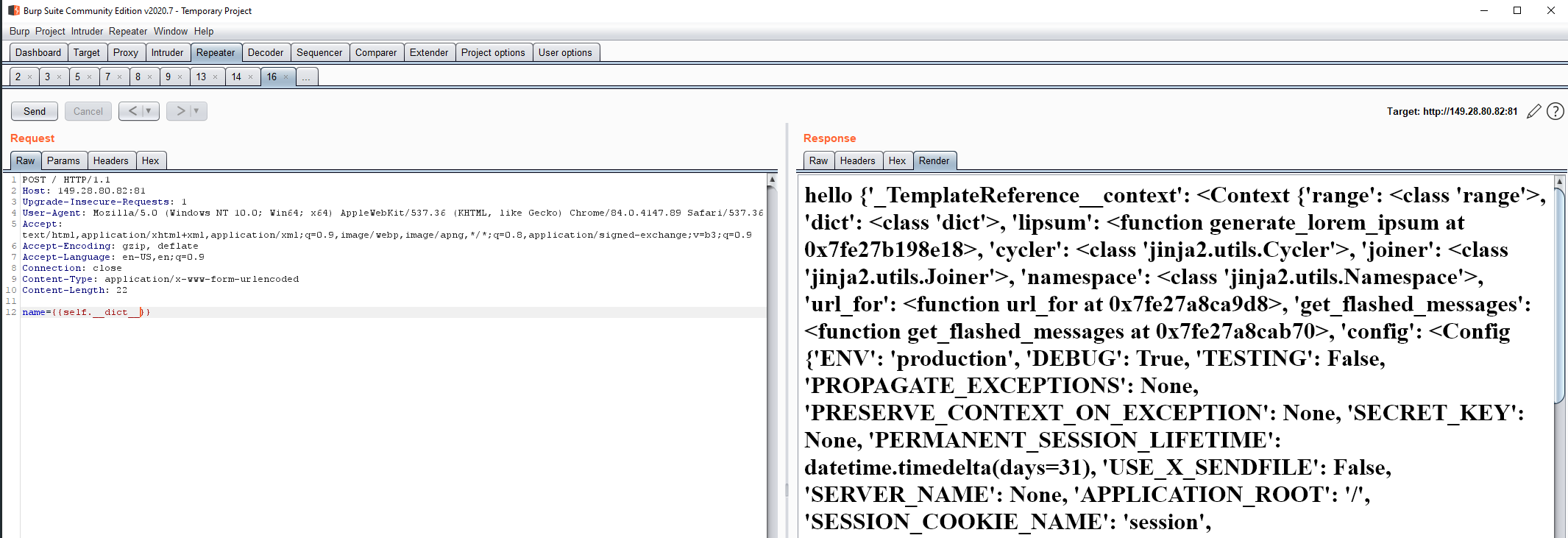Select the request Raw view tab
This screenshot has width=1568, height=538.
pos(26,160)
